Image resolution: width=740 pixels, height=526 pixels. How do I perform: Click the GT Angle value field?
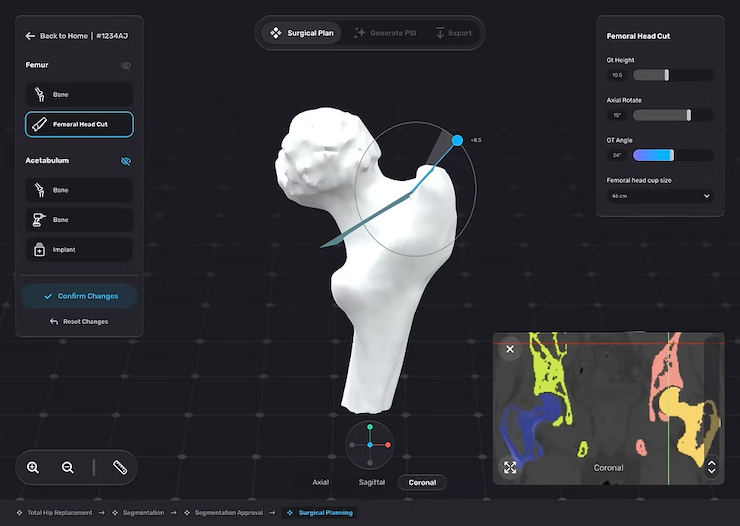pos(617,155)
